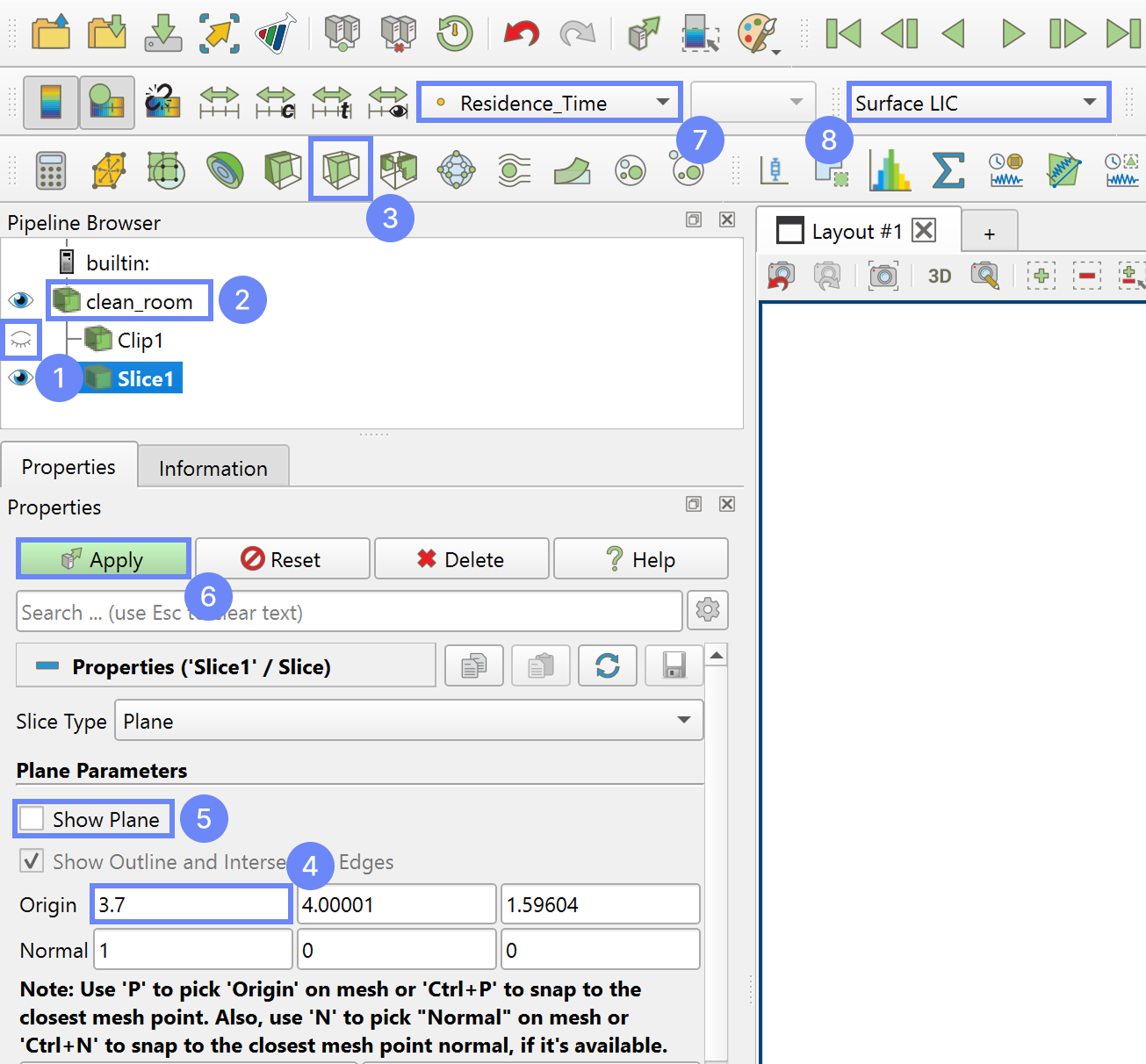Switch to the Information tab
The image size is (1146, 1064).
click(x=213, y=468)
